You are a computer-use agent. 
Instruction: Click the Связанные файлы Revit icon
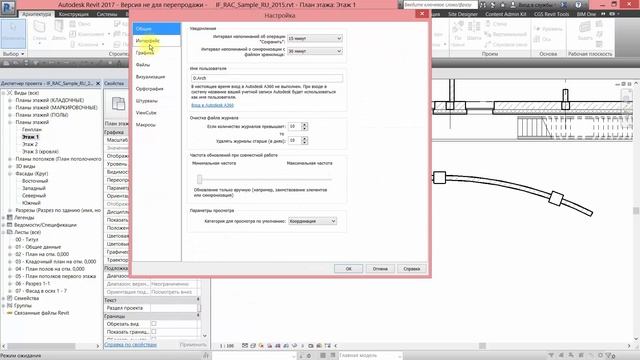tap(10, 313)
